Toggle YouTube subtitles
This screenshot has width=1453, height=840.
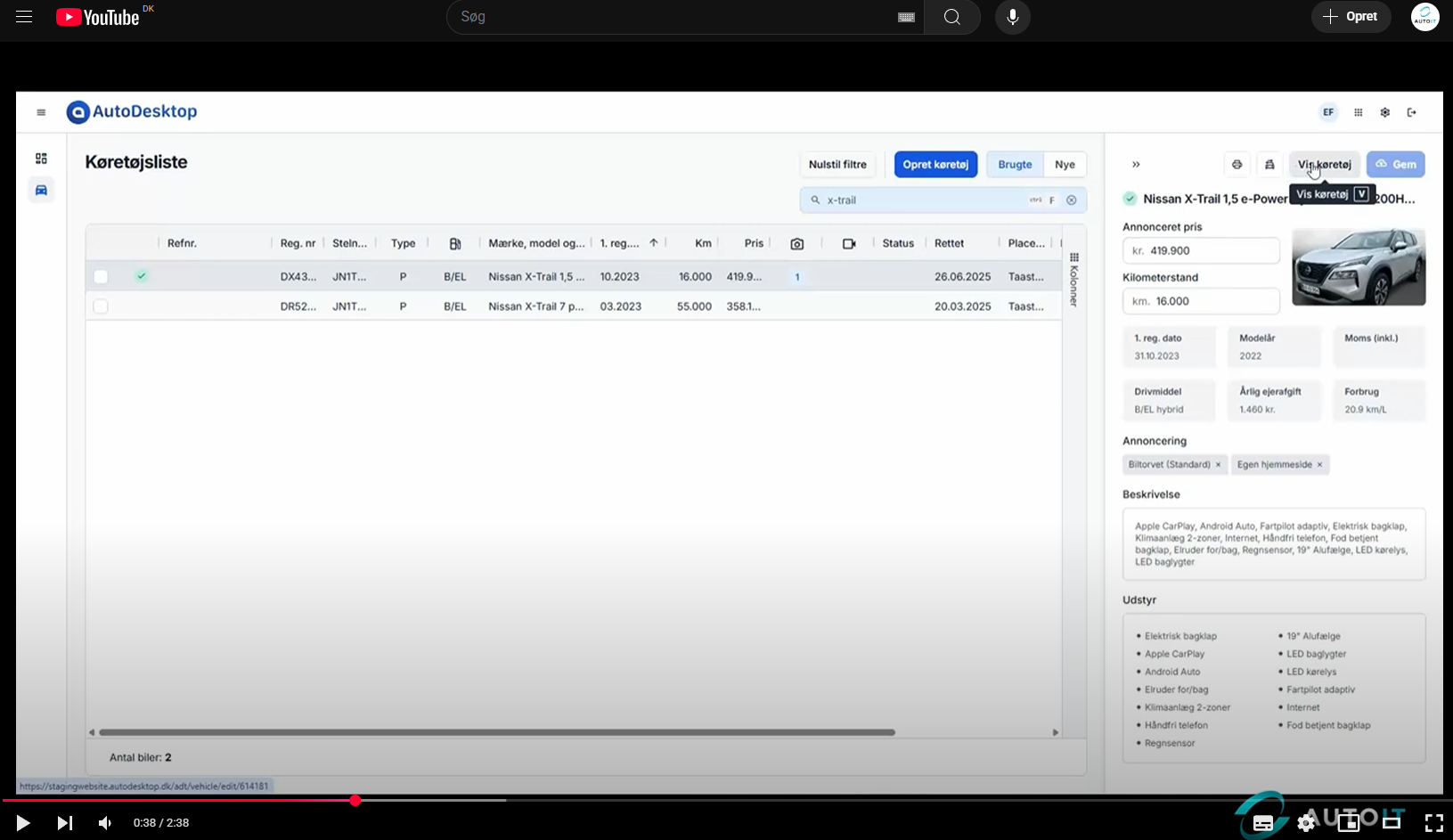pyautogui.click(x=1263, y=823)
